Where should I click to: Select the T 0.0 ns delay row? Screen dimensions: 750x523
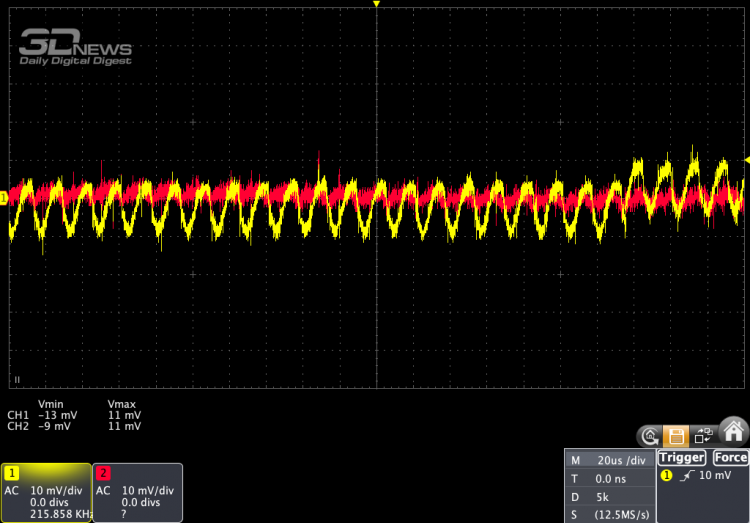[x=608, y=478]
